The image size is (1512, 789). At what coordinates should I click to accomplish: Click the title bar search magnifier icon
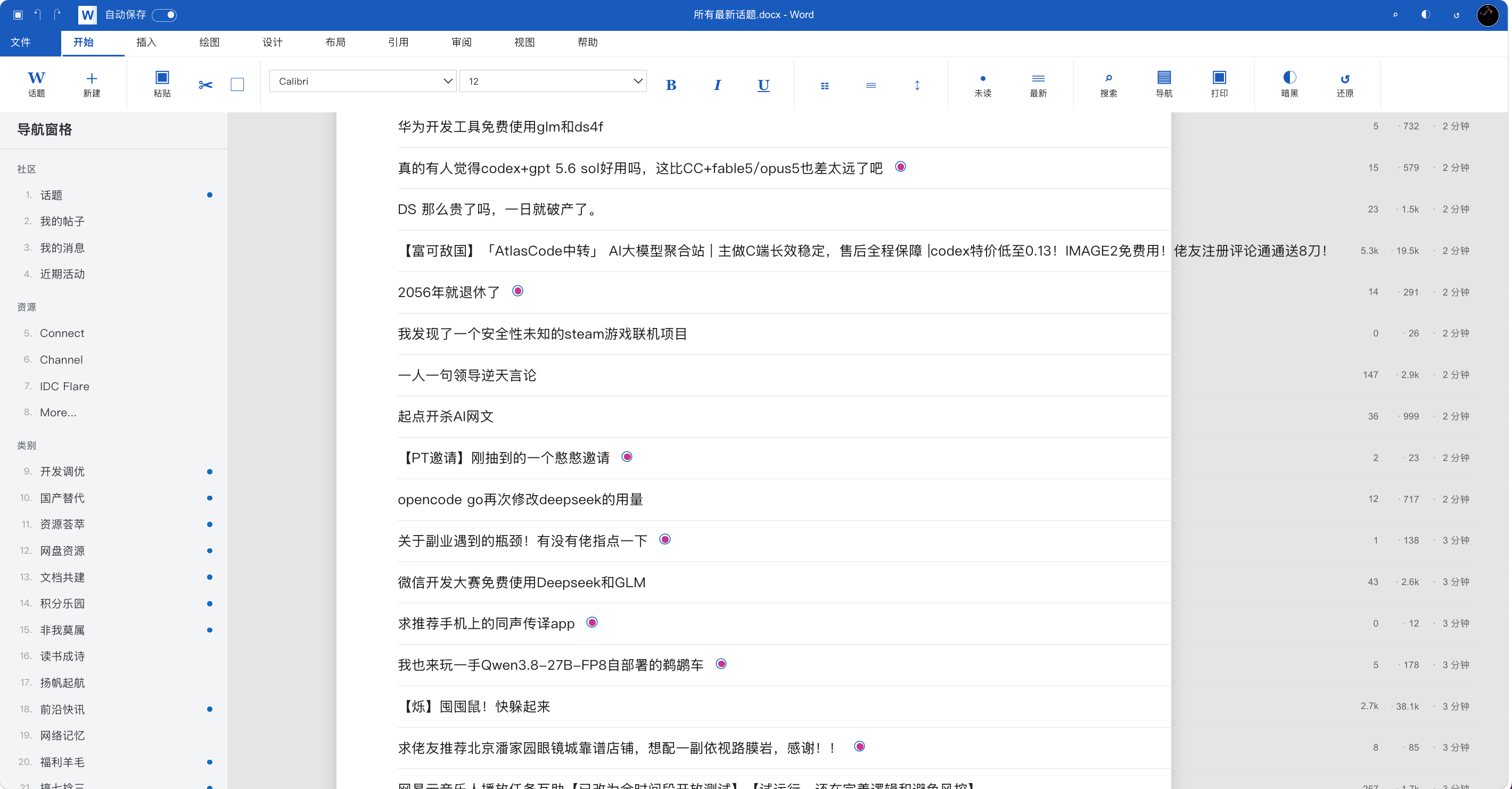(x=1395, y=15)
